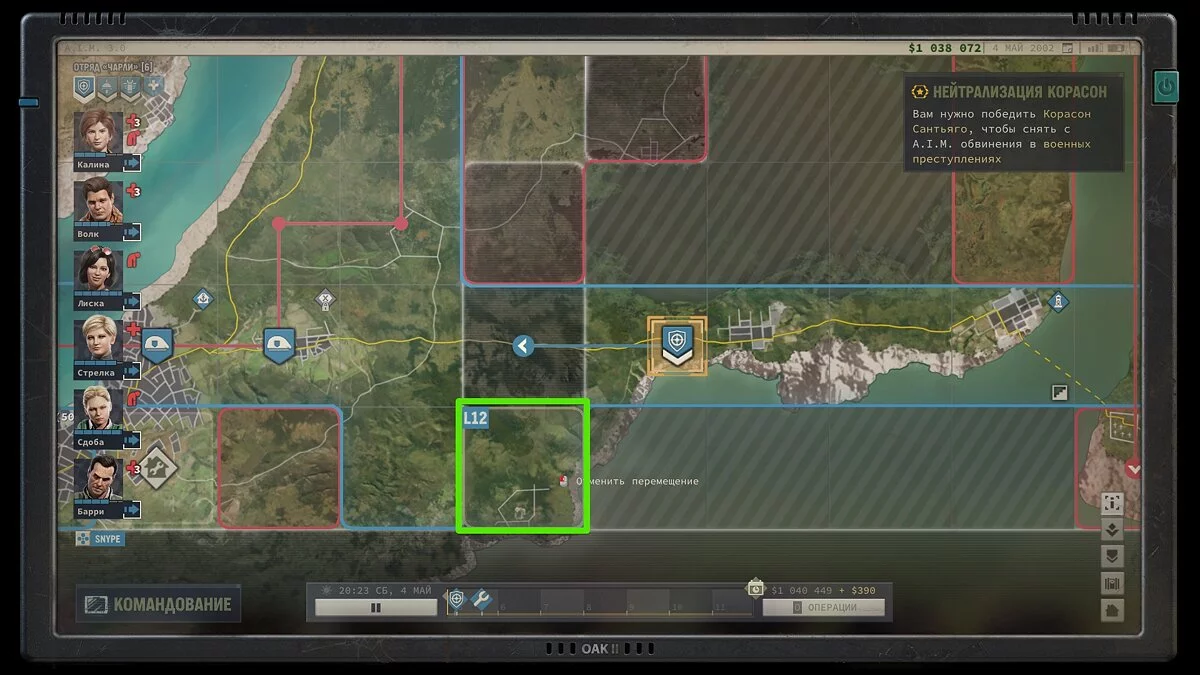The height and width of the screenshot is (675, 1200).
Task: Click the travel arrow icon under Стрелка
Action: (132, 370)
